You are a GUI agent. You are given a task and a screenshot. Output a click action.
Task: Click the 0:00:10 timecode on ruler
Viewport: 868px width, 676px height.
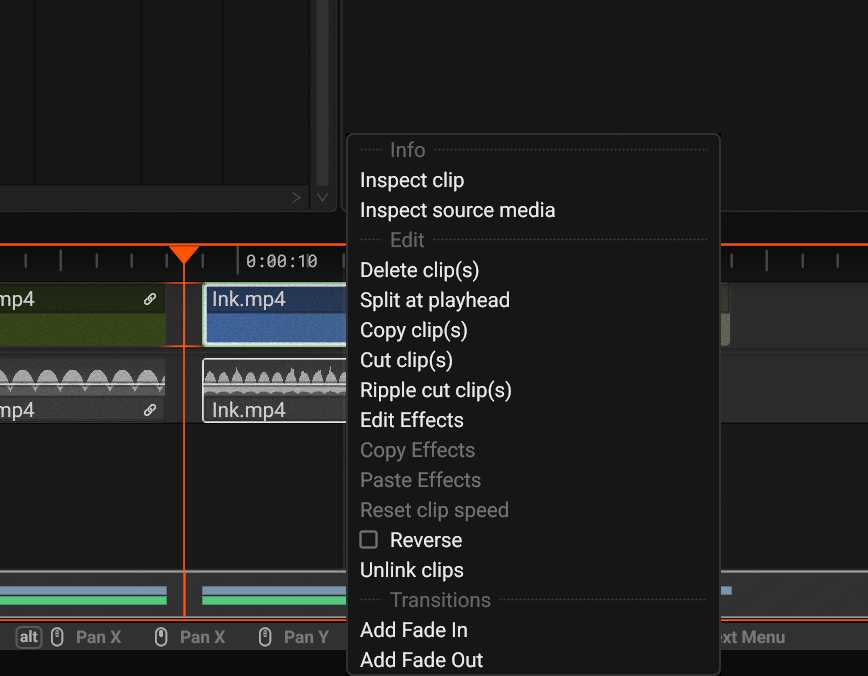click(281, 261)
